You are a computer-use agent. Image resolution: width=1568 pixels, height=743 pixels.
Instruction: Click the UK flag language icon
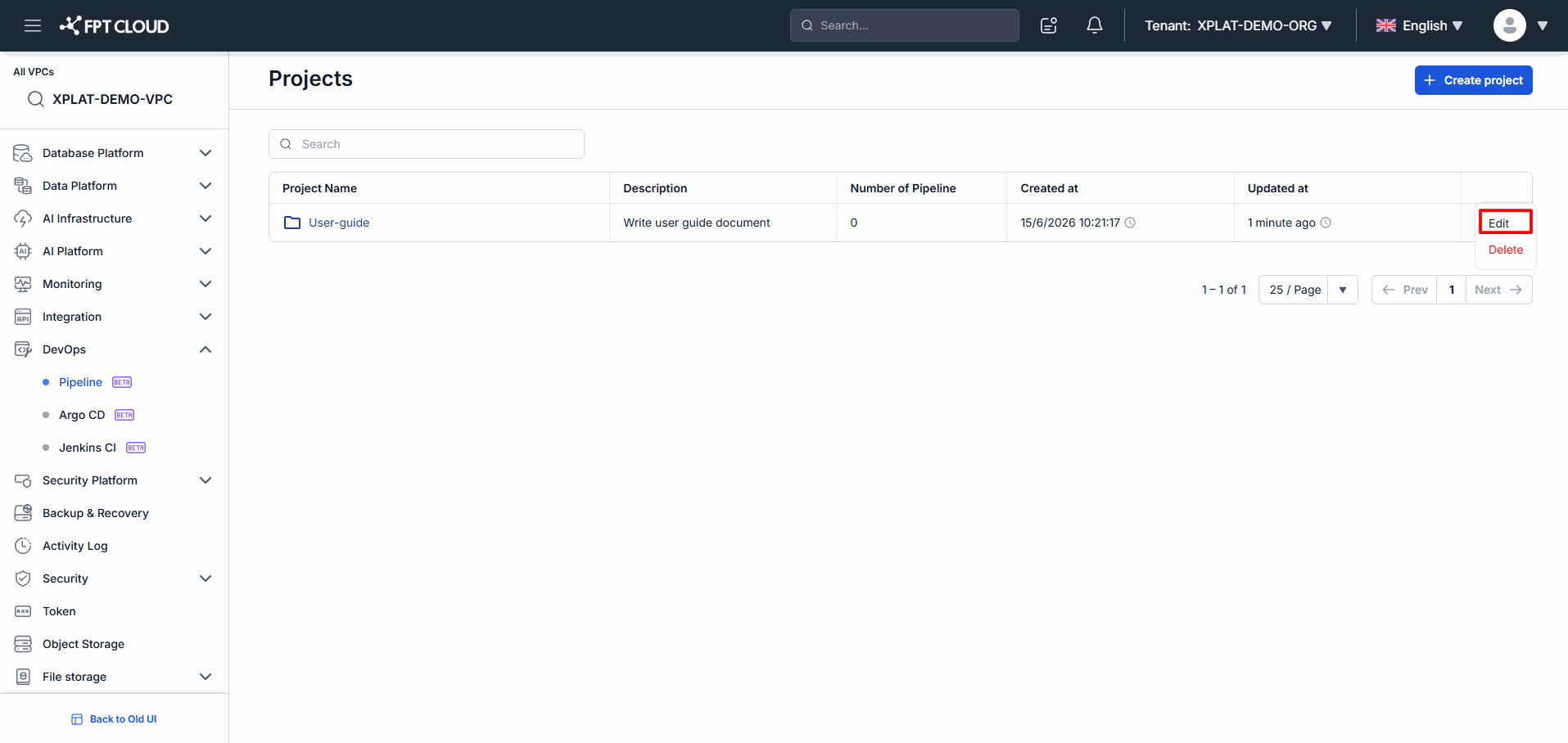1386,25
